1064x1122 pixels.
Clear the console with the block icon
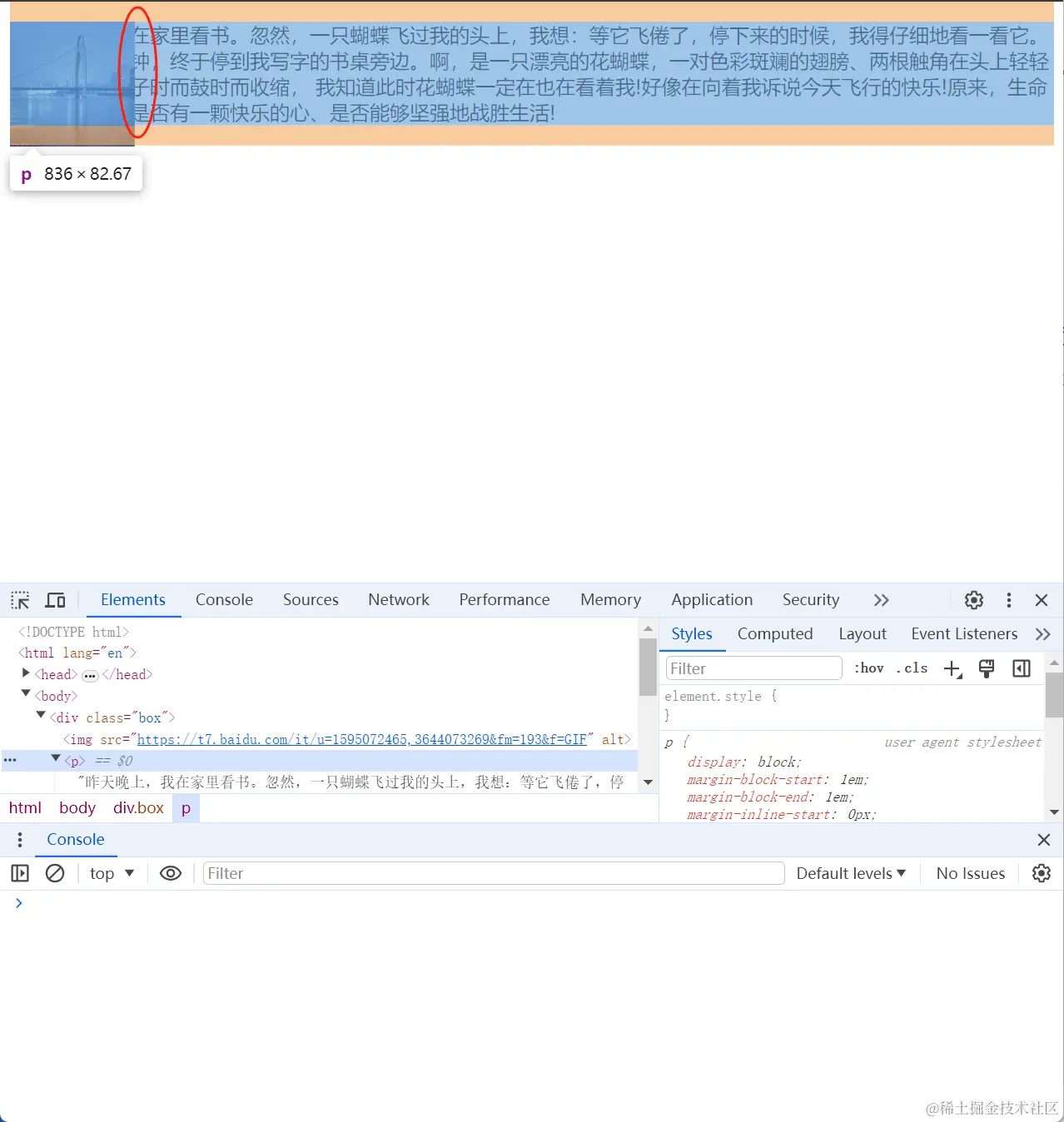(x=55, y=873)
